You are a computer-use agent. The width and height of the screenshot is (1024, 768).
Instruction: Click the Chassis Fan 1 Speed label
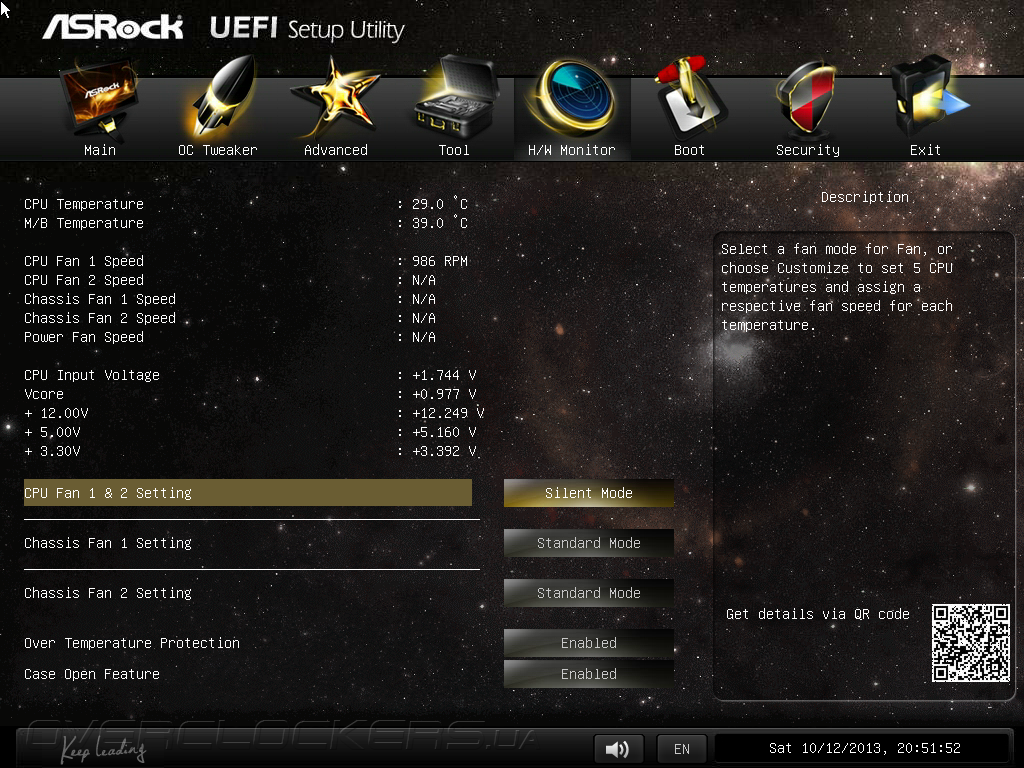click(x=100, y=299)
